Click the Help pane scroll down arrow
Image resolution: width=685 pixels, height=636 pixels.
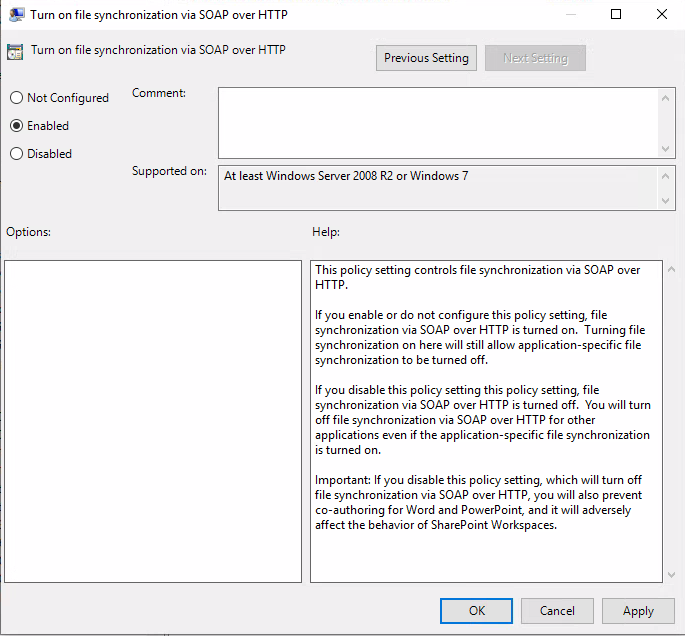point(671,575)
